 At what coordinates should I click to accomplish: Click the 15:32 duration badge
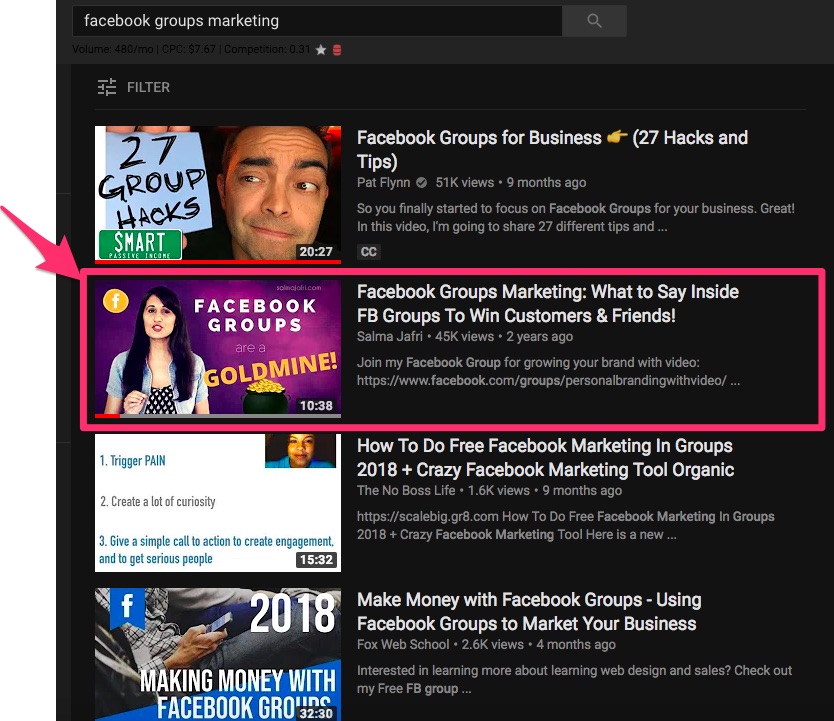316,560
